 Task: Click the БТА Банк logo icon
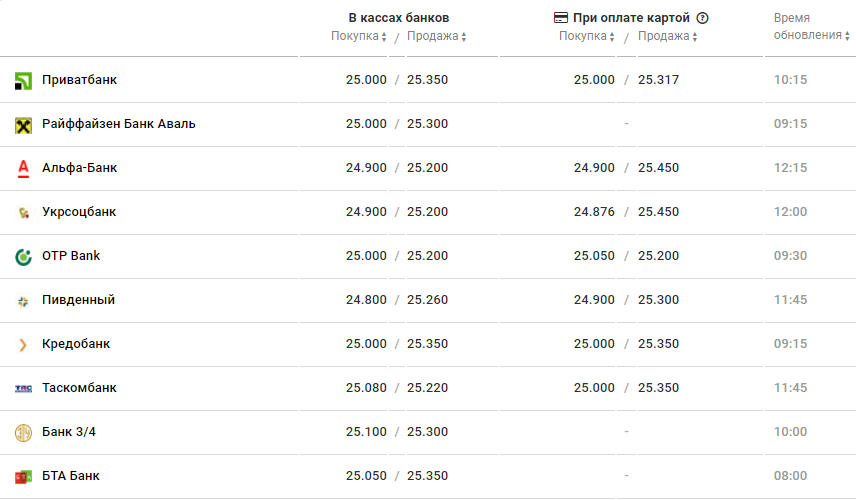click(24, 477)
